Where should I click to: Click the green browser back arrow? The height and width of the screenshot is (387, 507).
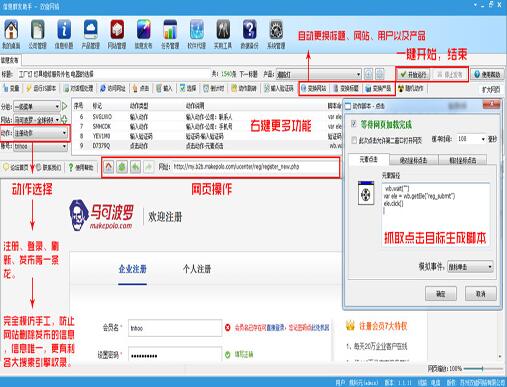(x=135, y=167)
